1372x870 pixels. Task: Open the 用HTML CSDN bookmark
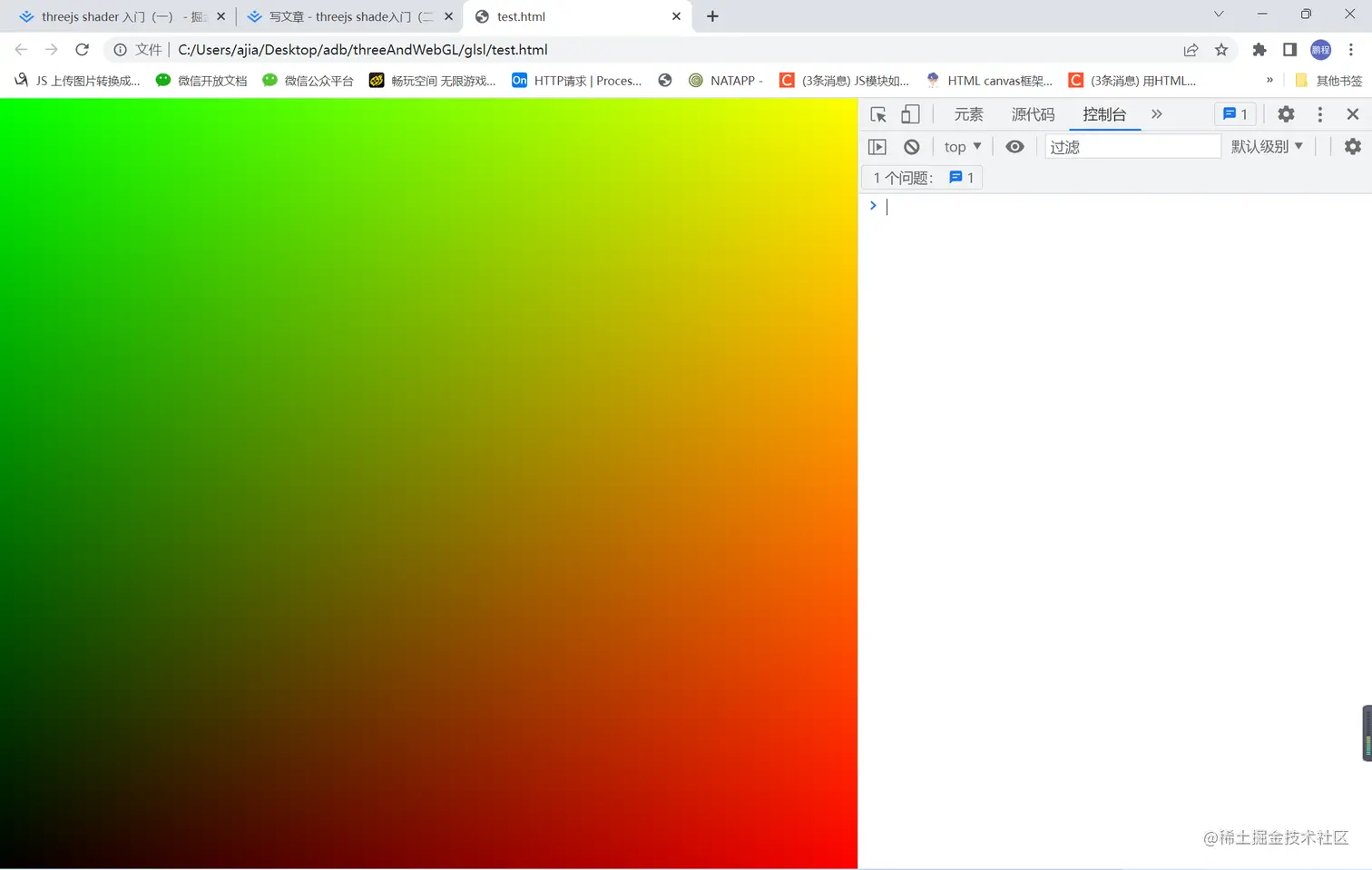click(1132, 81)
